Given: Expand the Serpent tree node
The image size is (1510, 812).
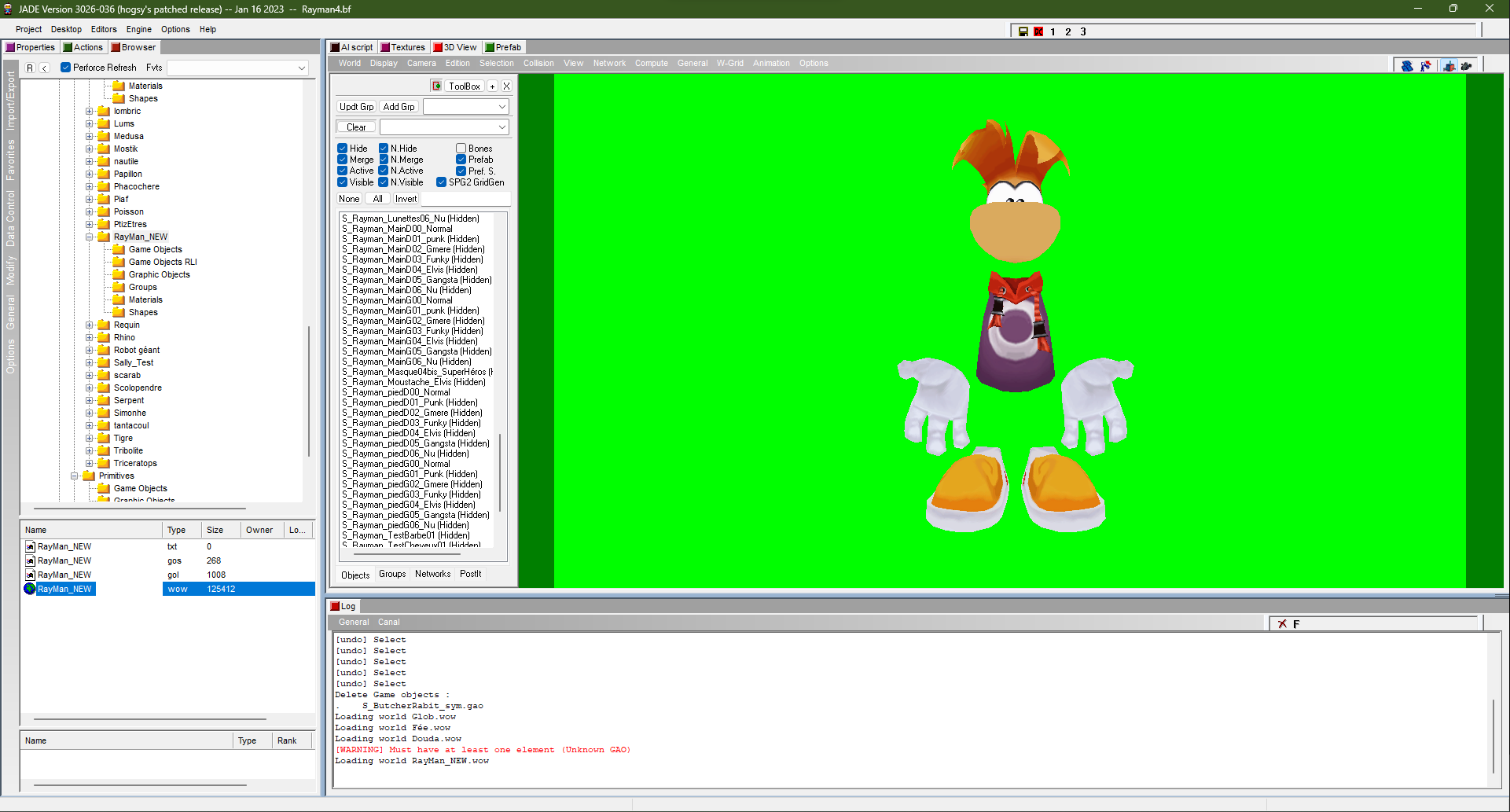Looking at the screenshot, I should pos(90,400).
